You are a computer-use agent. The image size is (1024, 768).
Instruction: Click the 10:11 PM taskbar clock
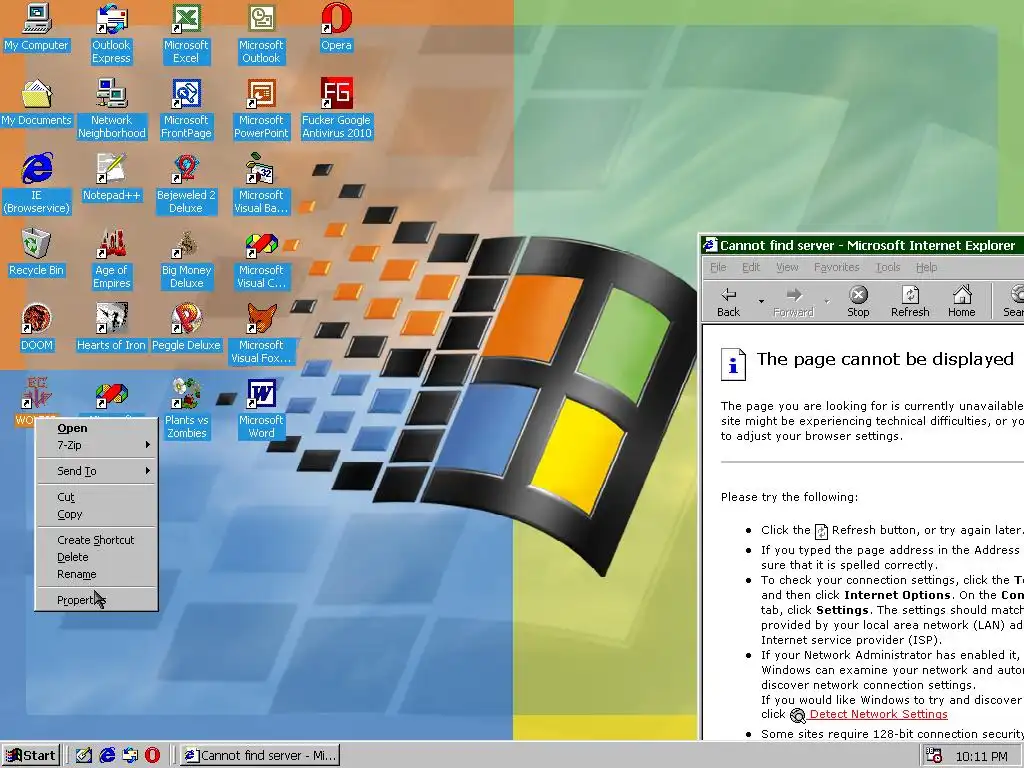coord(981,757)
